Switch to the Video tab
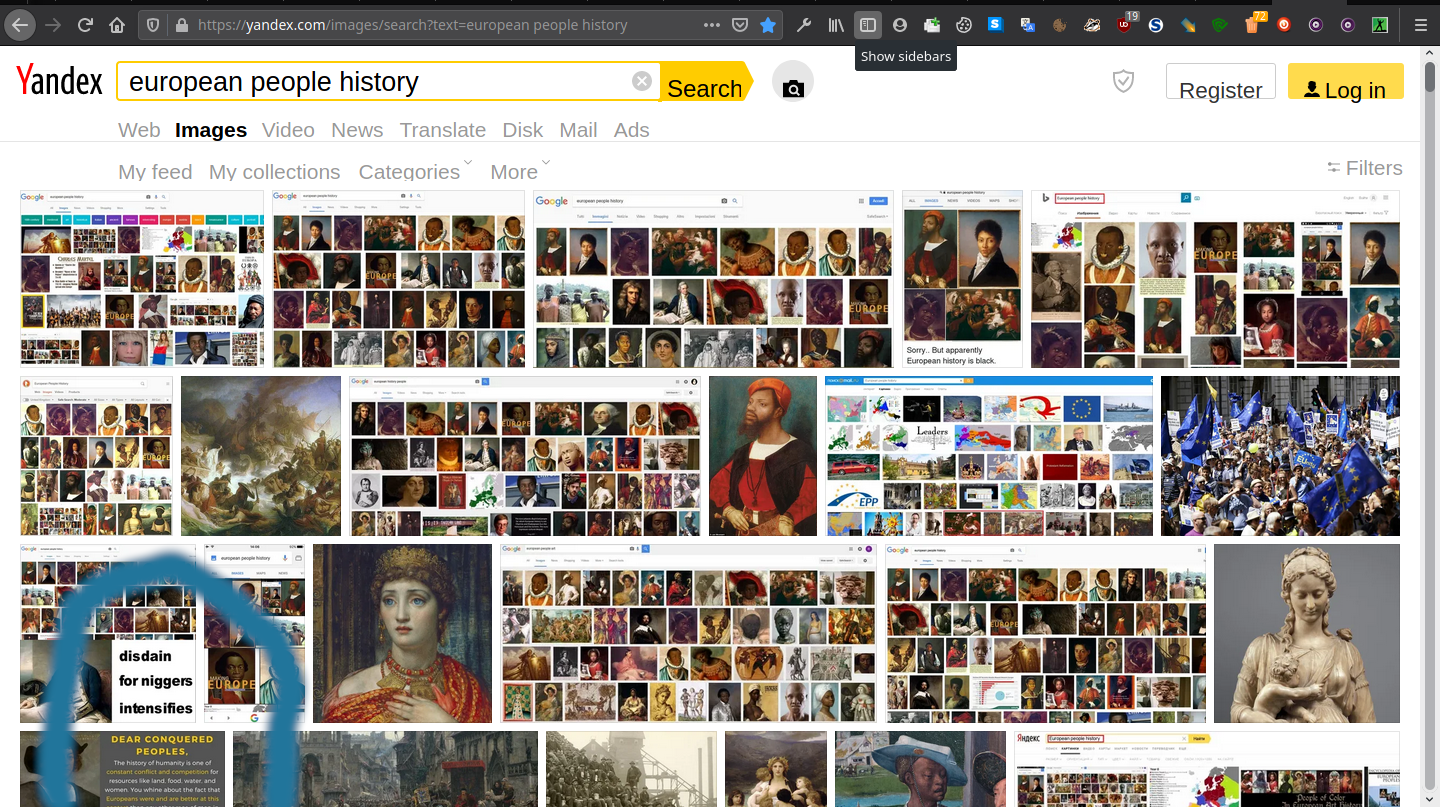Screen dimensions: 1440x807 pos(288,130)
